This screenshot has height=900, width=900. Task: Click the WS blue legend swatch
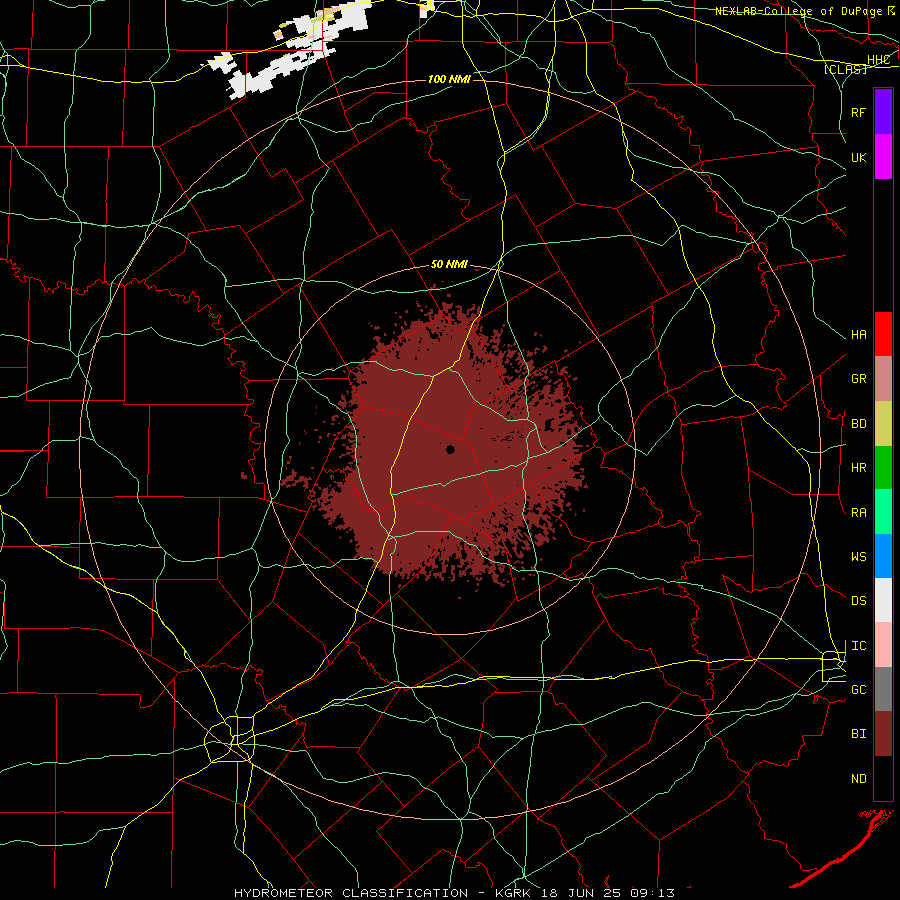[x=883, y=556]
